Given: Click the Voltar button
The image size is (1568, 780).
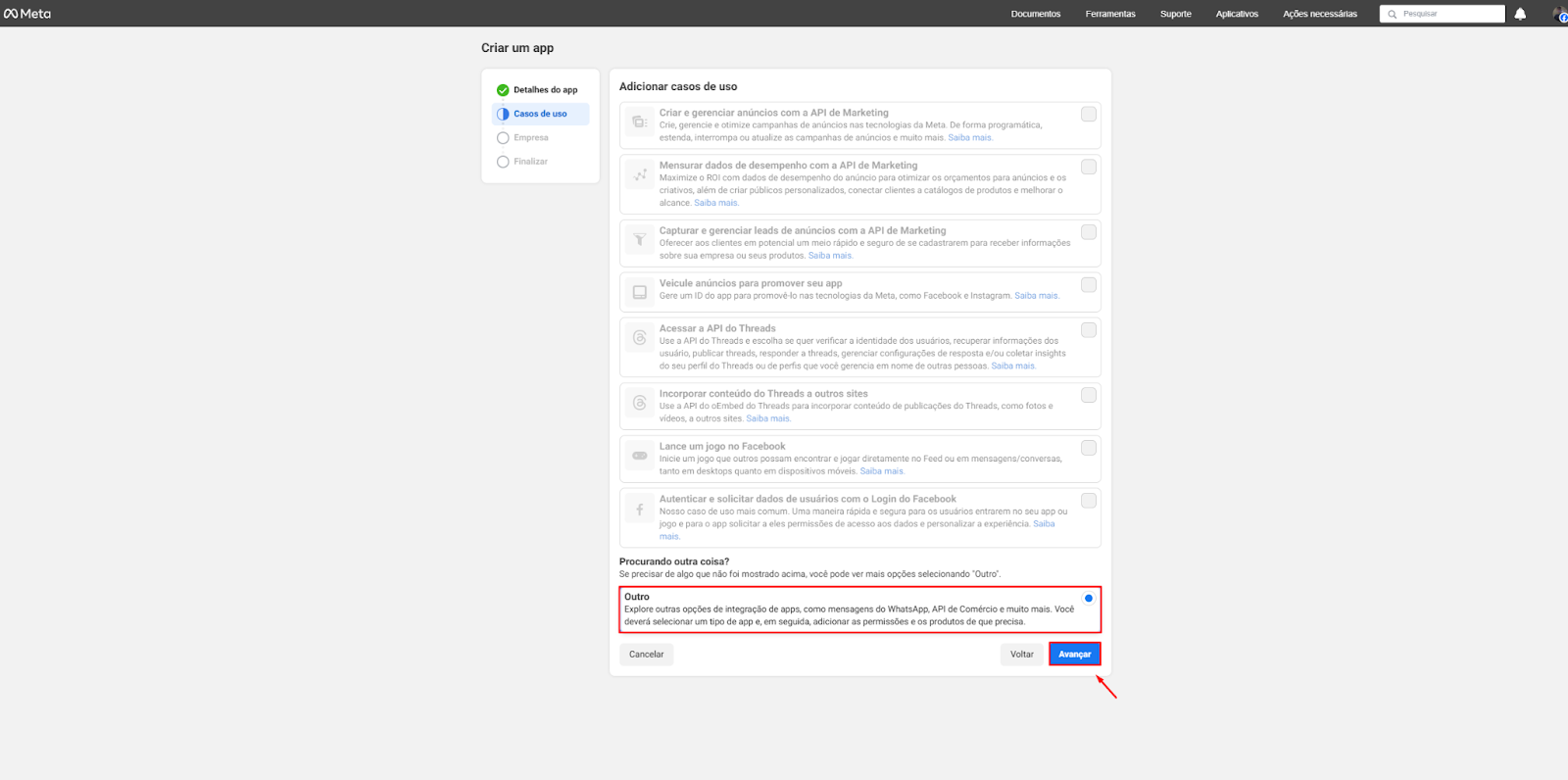Looking at the screenshot, I should (1021, 655).
